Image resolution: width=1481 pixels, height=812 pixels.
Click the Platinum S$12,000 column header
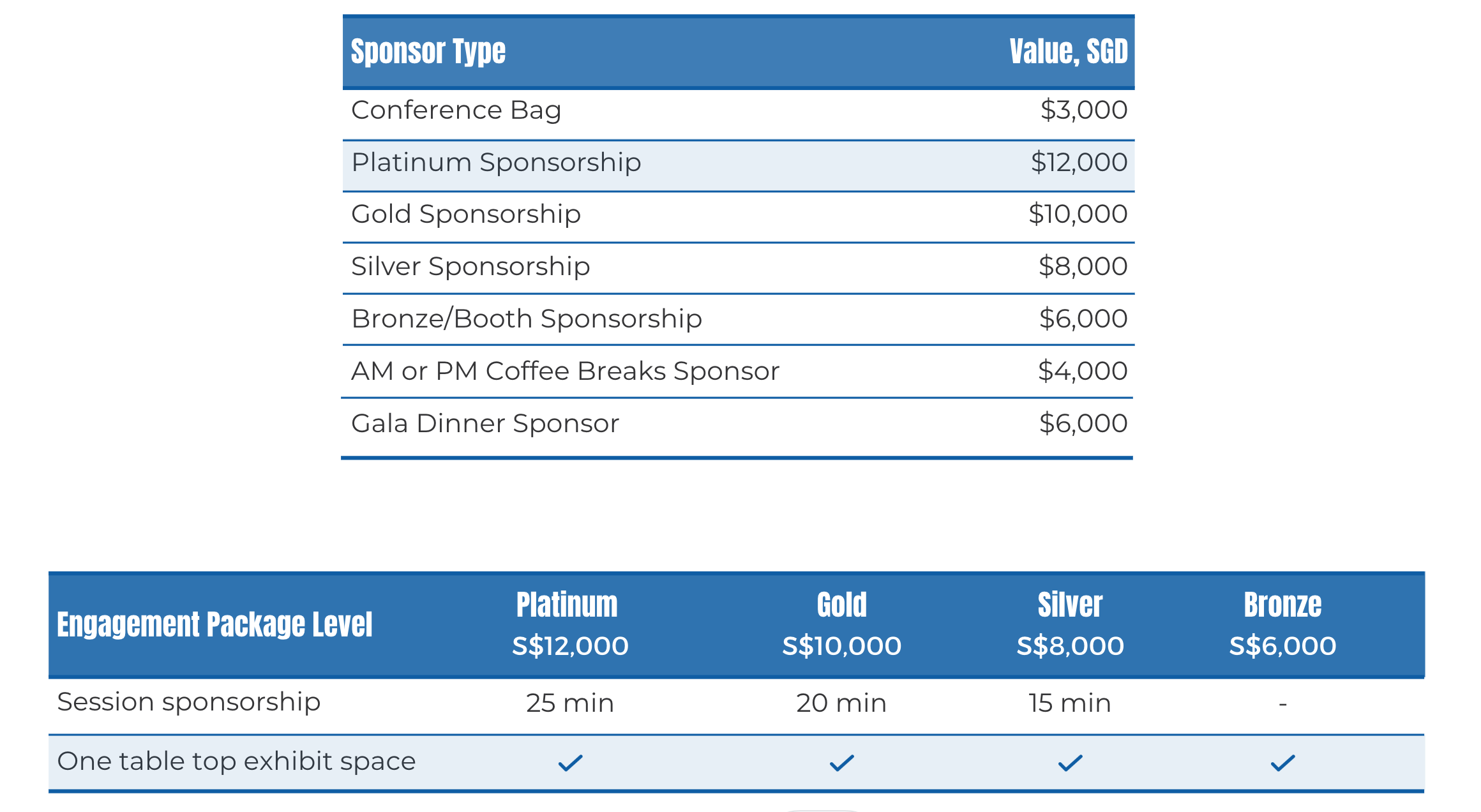coord(570,624)
